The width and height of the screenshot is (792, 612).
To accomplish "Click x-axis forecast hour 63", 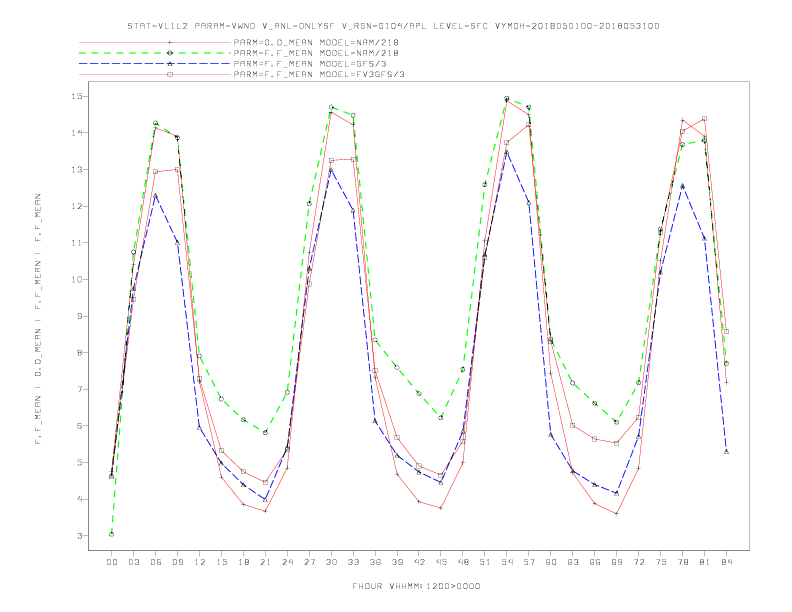I will point(573,562).
